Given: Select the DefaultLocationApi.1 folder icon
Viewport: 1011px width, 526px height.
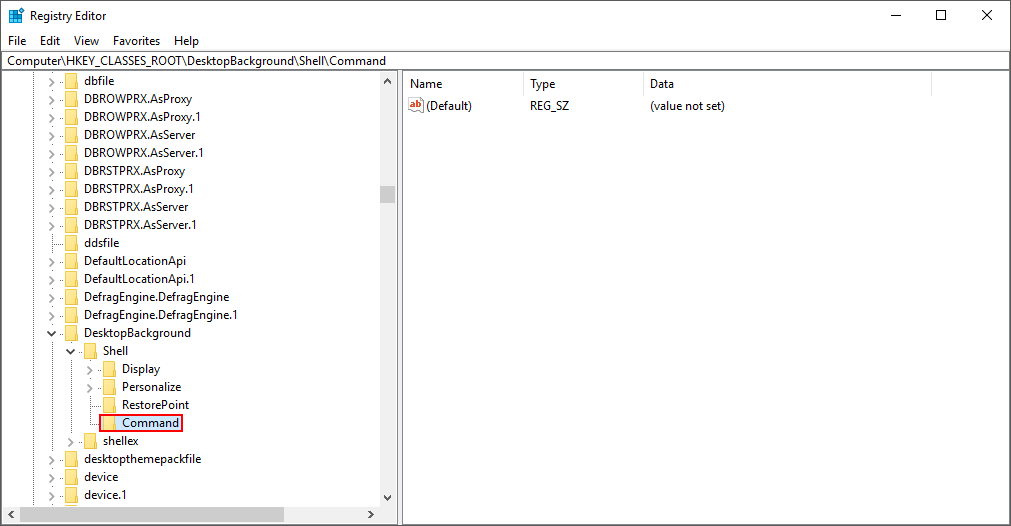Looking at the screenshot, I should point(72,279).
